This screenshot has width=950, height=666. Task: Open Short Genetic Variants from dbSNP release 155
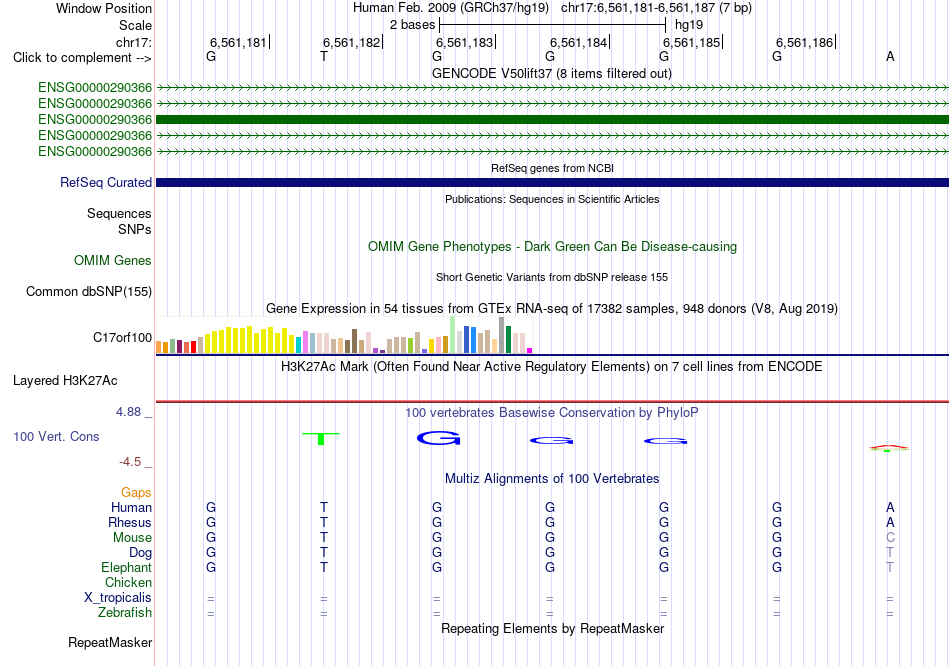tap(552, 278)
